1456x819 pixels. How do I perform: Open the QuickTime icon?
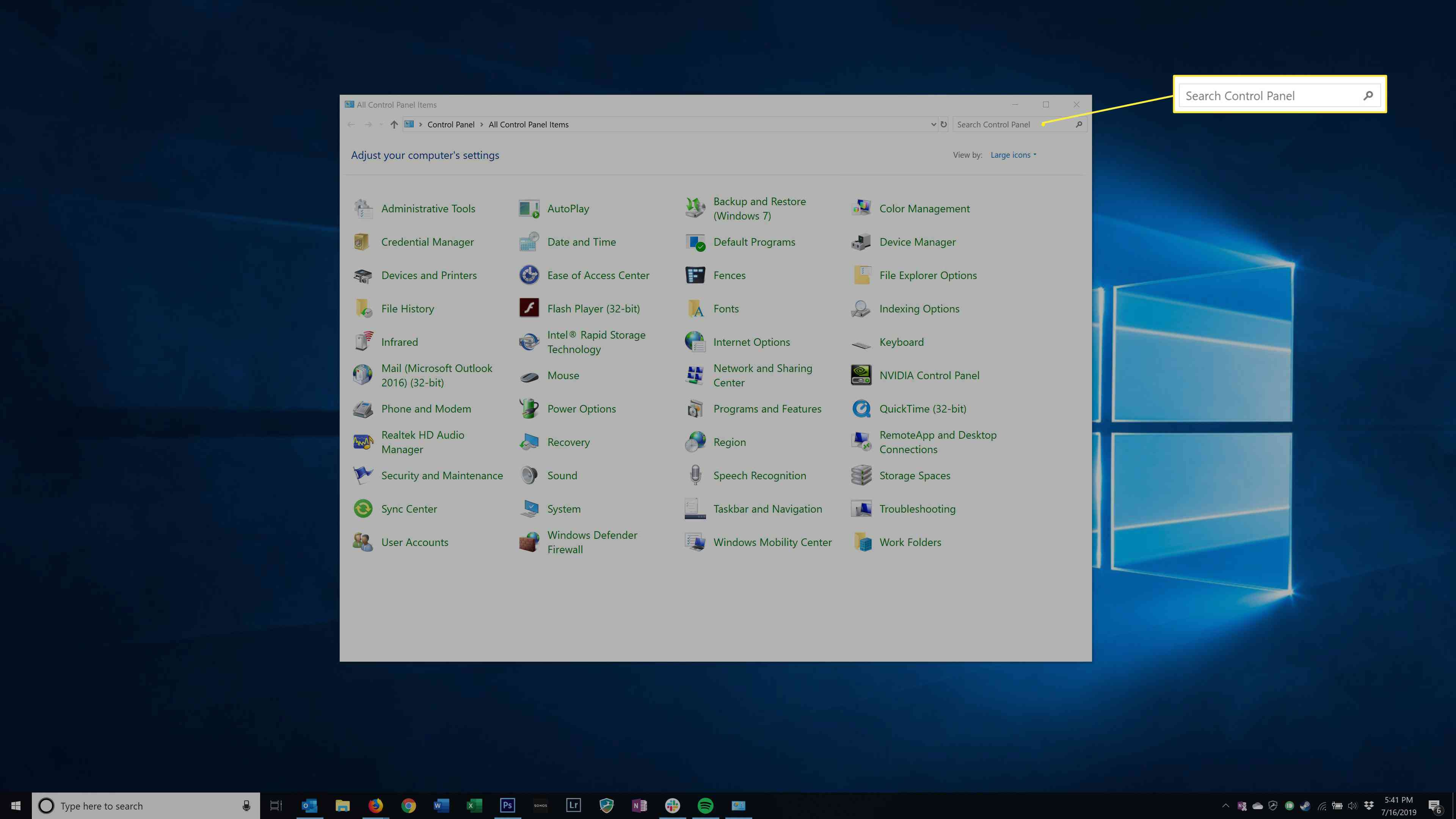861,409
